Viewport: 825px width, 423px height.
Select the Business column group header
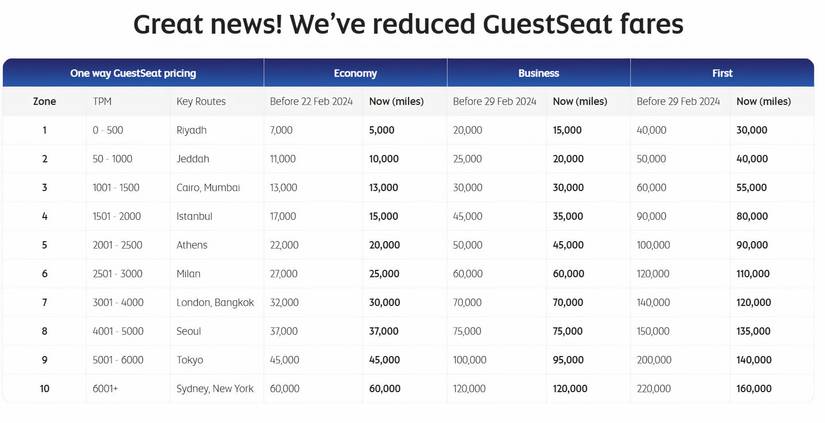pos(538,73)
